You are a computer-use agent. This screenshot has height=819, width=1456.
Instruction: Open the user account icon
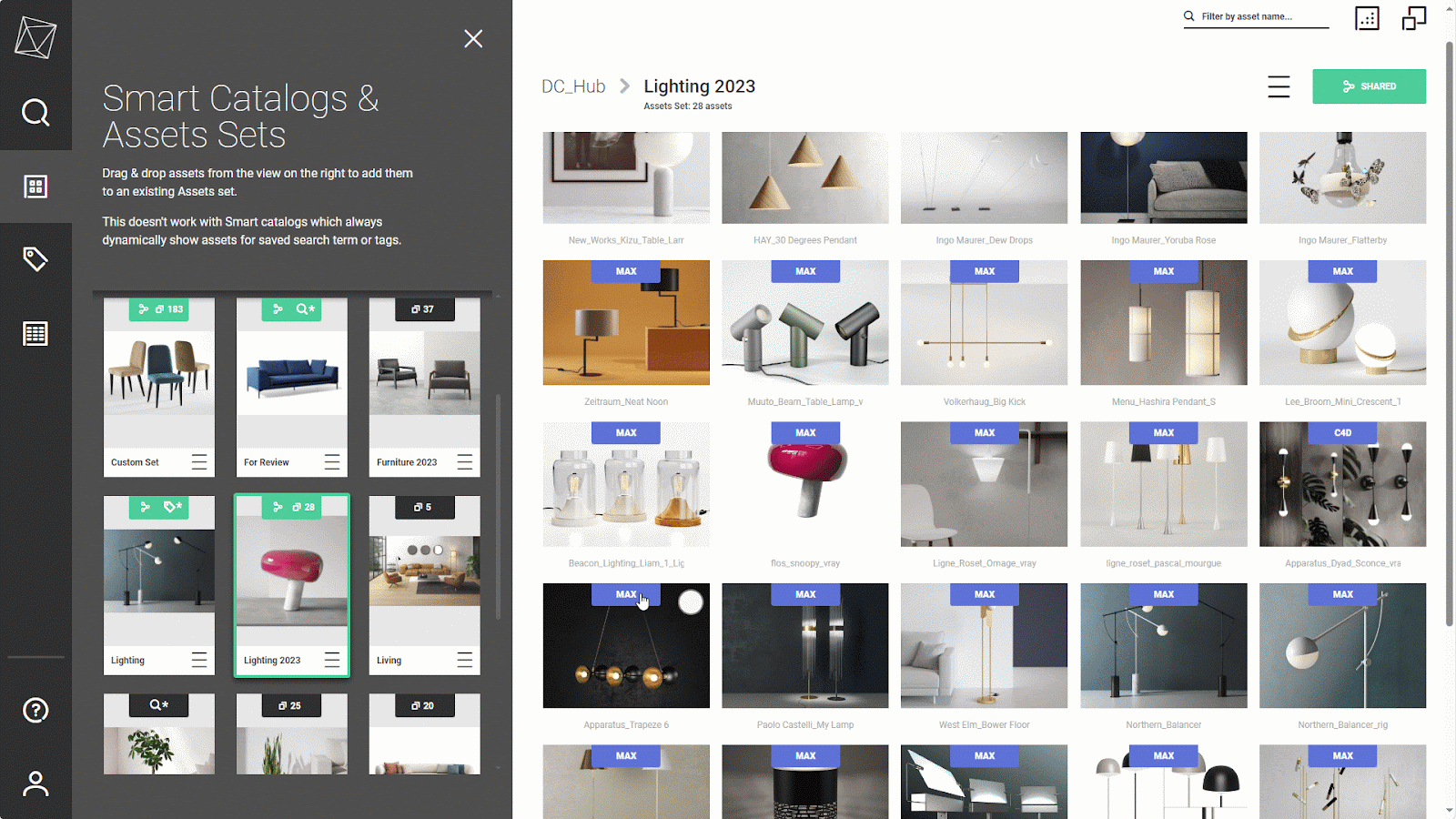click(35, 784)
